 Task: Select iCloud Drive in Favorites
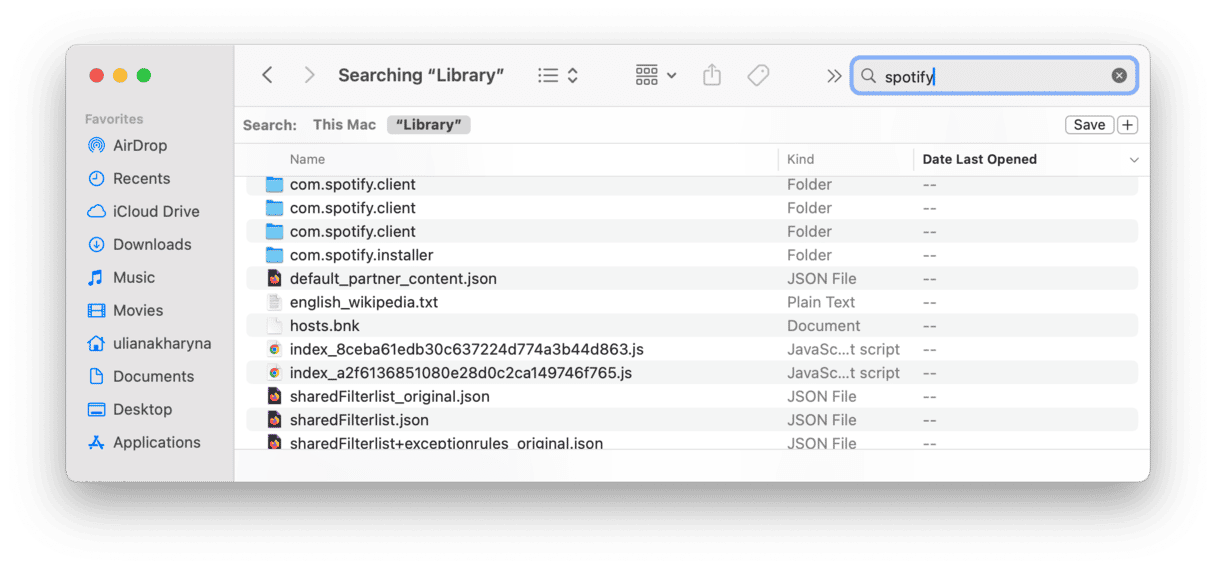156,212
